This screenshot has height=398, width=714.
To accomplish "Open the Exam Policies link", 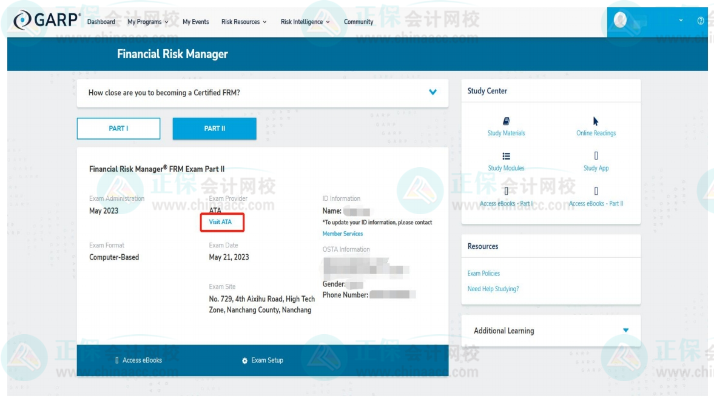I will (x=484, y=273).
